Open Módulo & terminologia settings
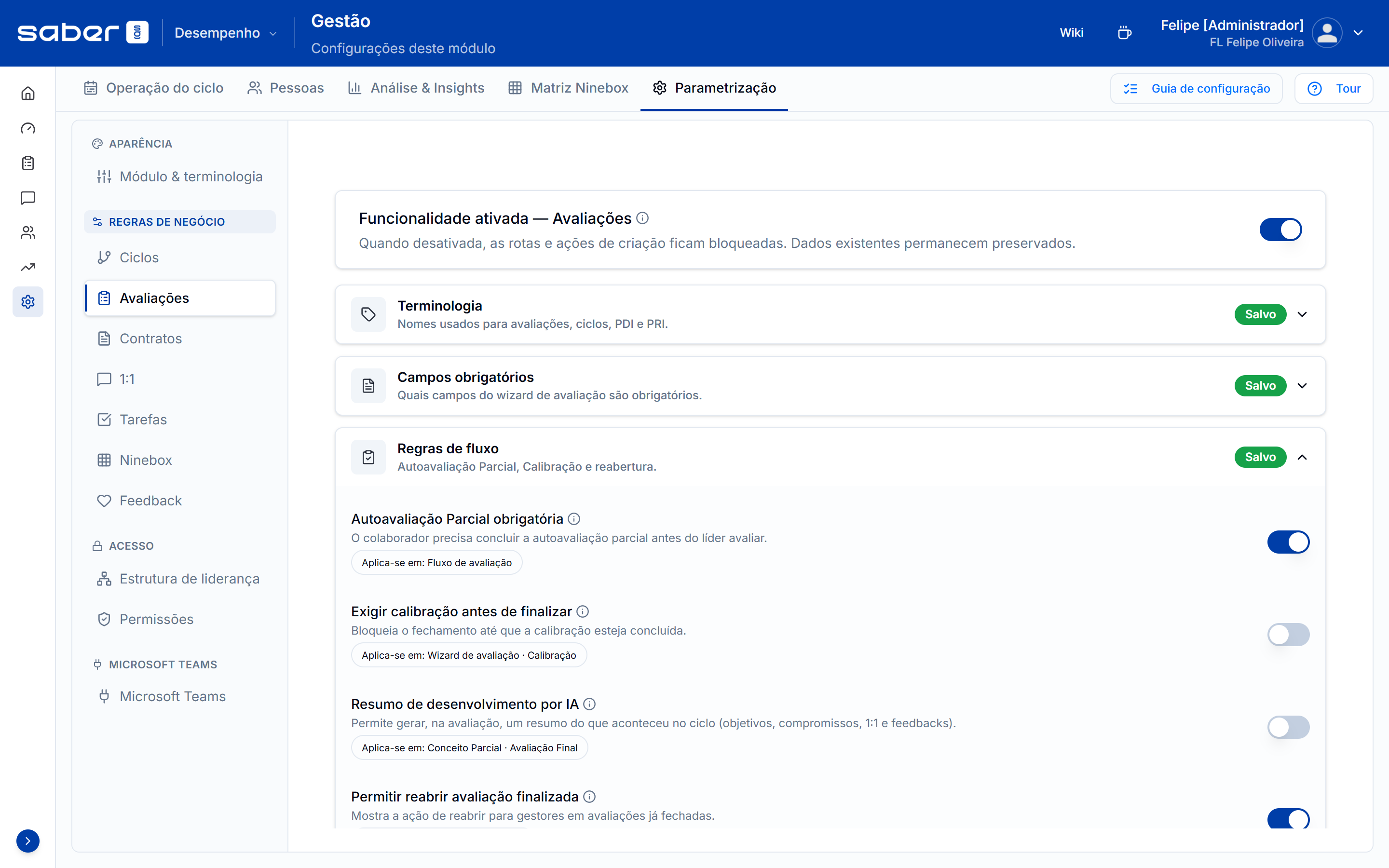Screen dimensions: 1389x868 click(x=179, y=176)
